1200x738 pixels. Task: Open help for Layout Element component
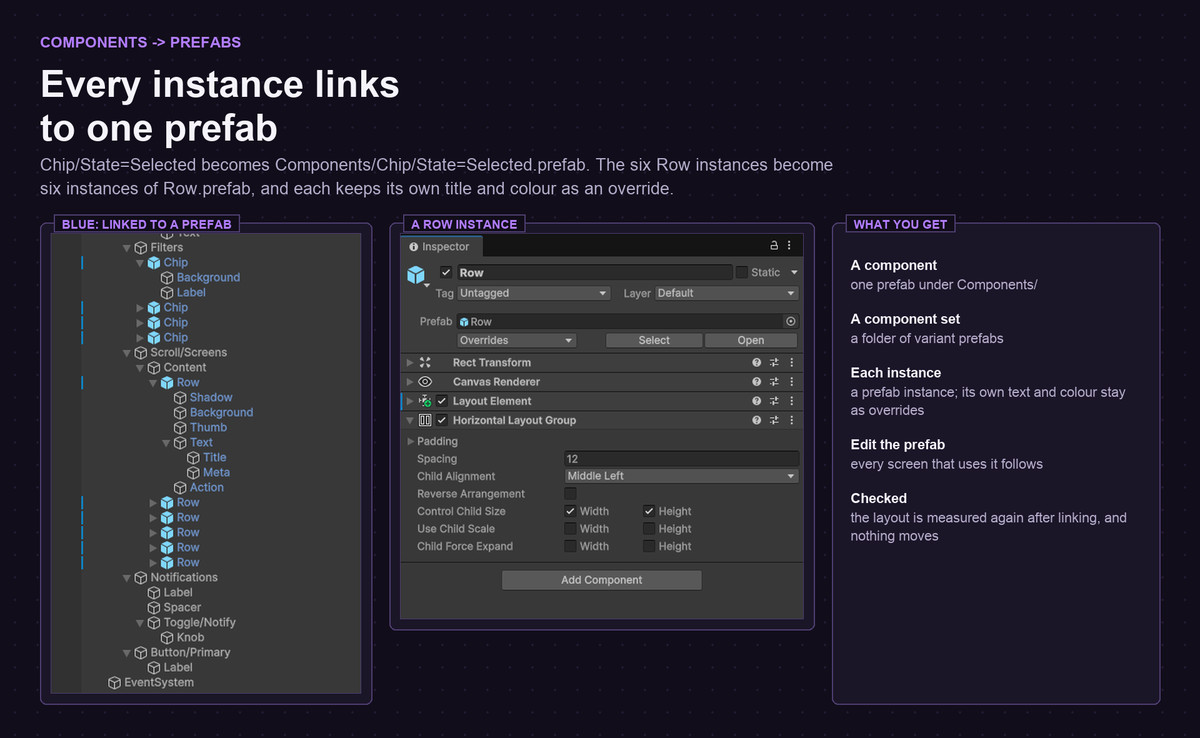point(757,401)
